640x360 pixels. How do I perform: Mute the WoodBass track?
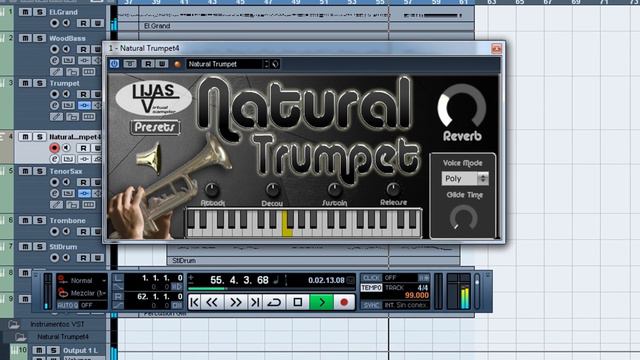(25, 38)
